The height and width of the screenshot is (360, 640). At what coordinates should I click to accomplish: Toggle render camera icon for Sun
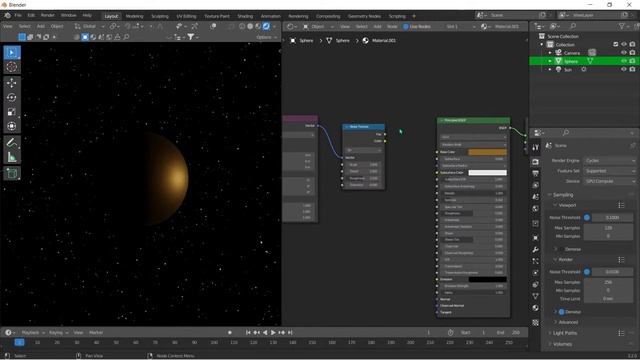coord(632,69)
